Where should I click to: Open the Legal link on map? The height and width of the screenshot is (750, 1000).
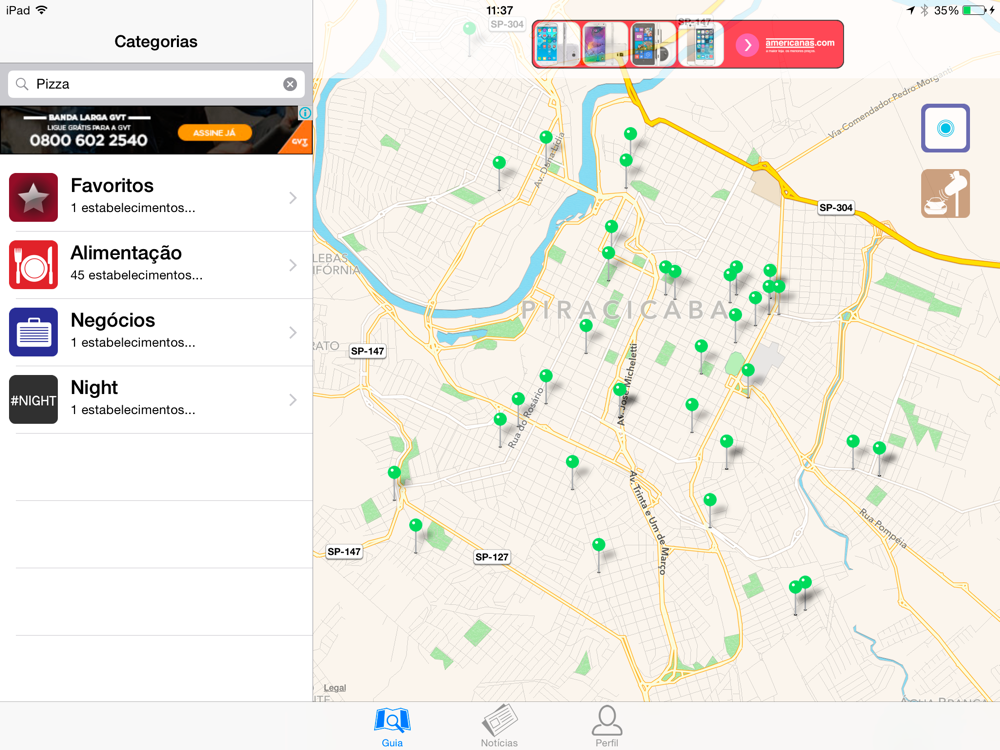335,688
